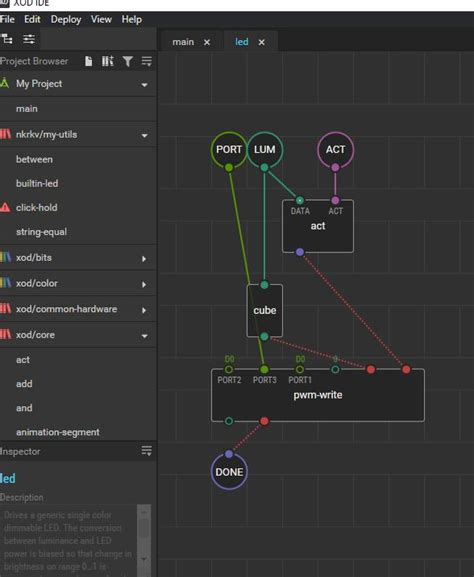Select the and patch in xod/core
The height and width of the screenshot is (577, 474).
coord(78,408)
